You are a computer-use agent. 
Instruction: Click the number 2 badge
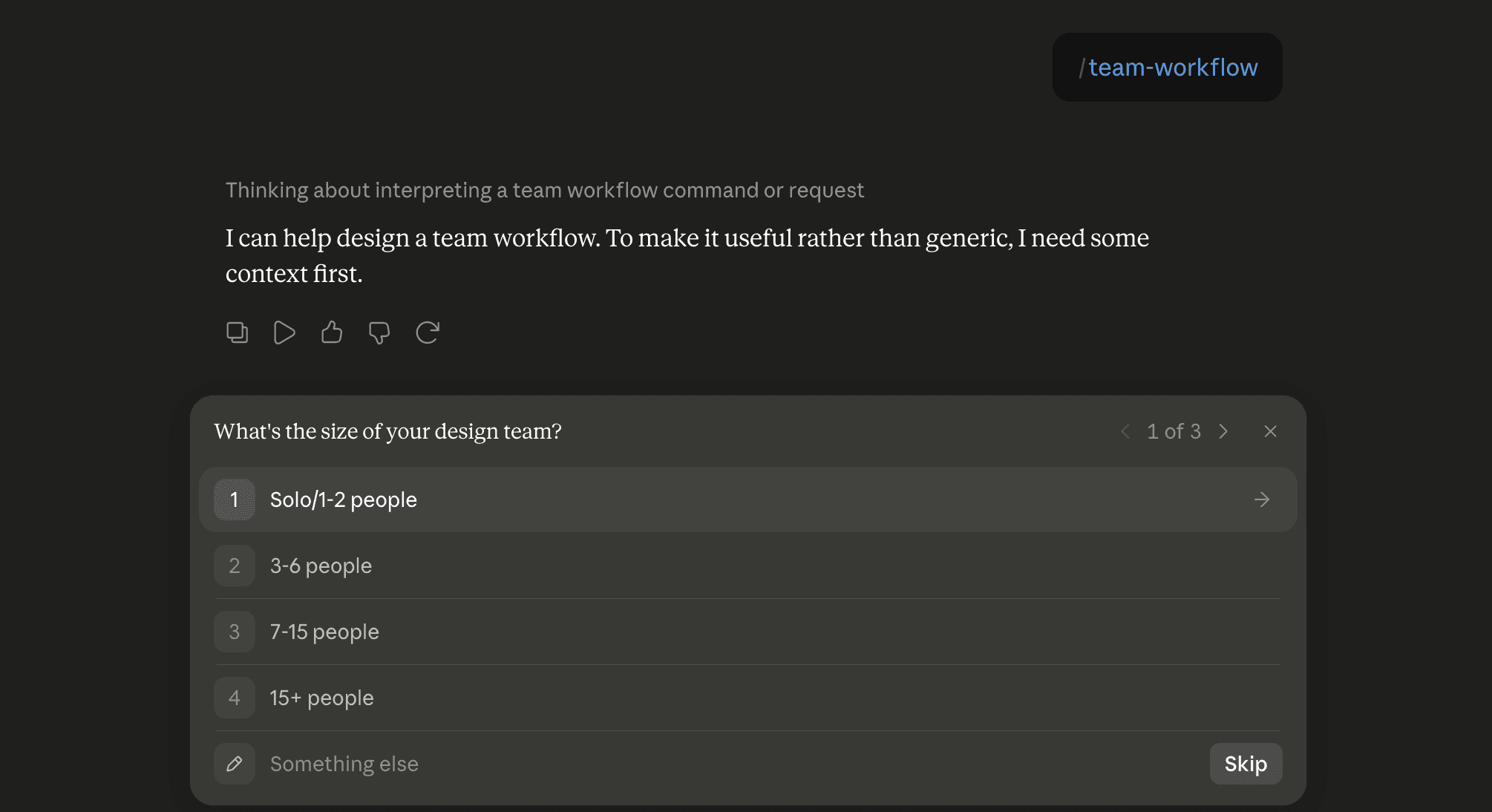[235, 566]
